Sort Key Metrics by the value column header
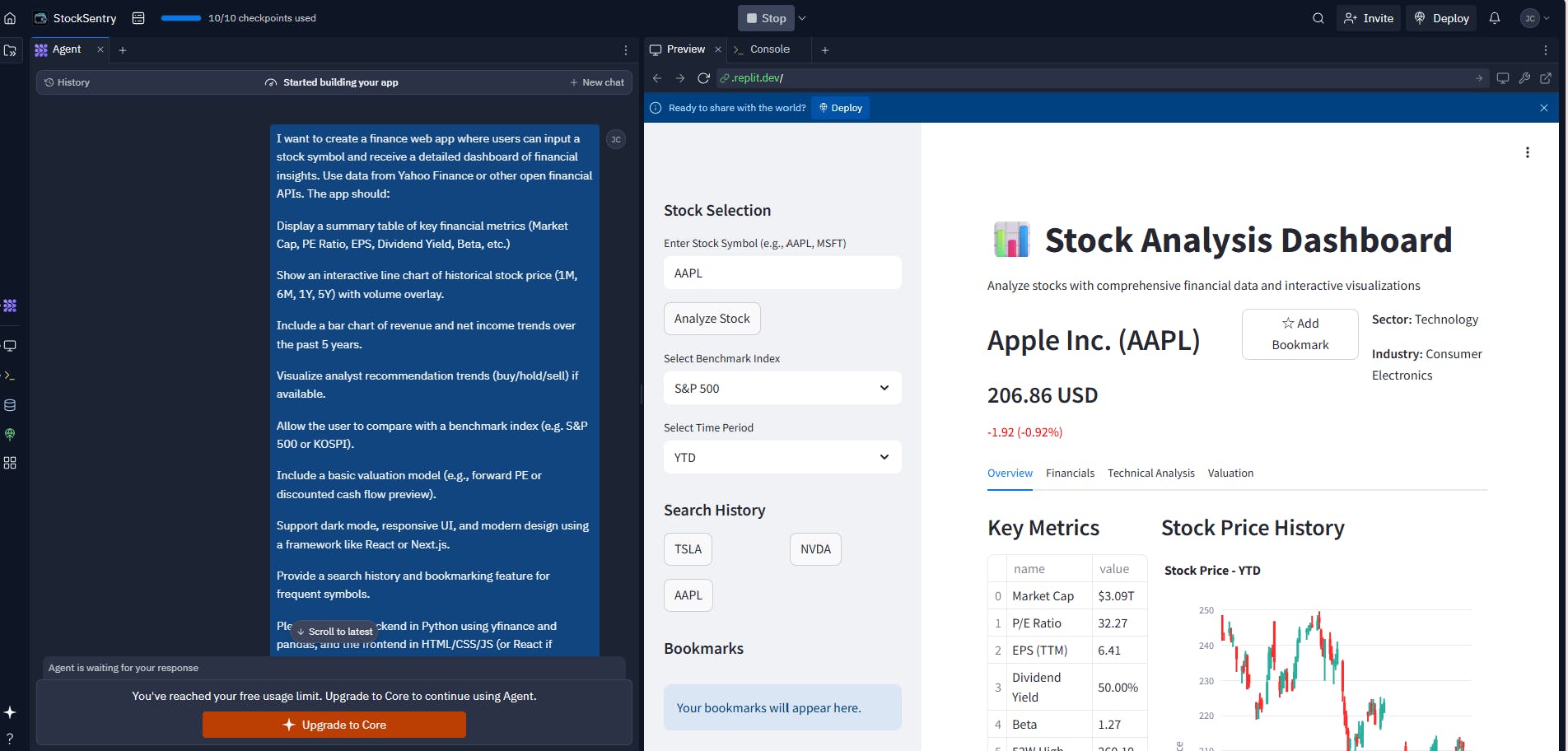The width and height of the screenshot is (1568, 751). (x=1118, y=569)
